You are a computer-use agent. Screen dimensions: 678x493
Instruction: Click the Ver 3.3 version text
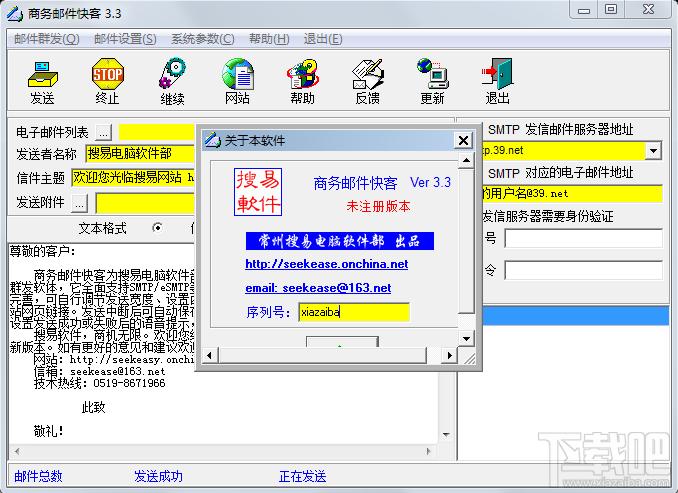pos(430,182)
